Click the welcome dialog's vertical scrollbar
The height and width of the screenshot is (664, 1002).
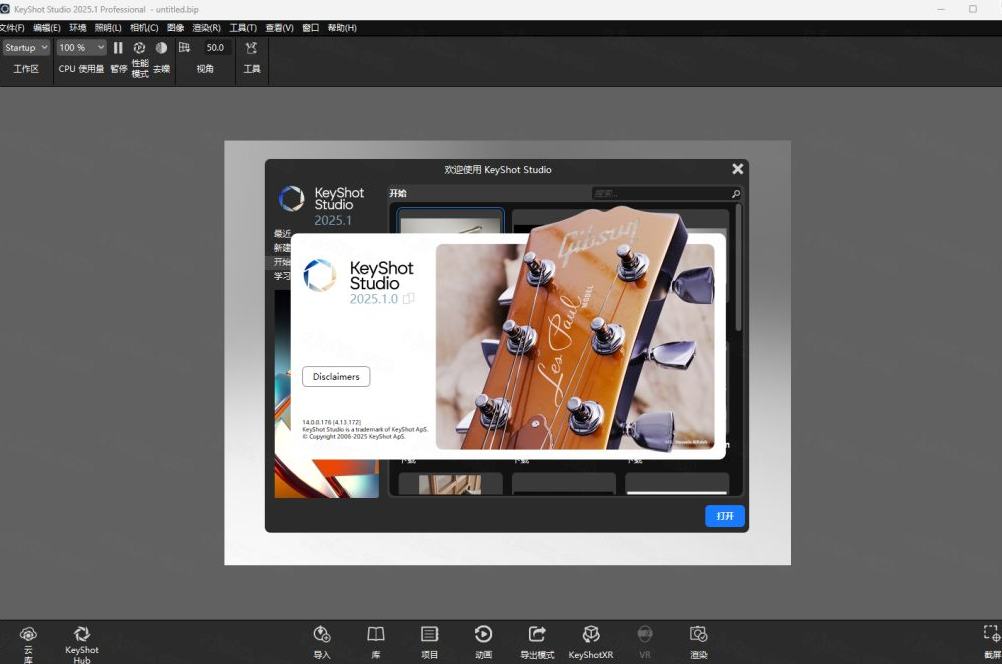pyautogui.click(x=738, y=267)
